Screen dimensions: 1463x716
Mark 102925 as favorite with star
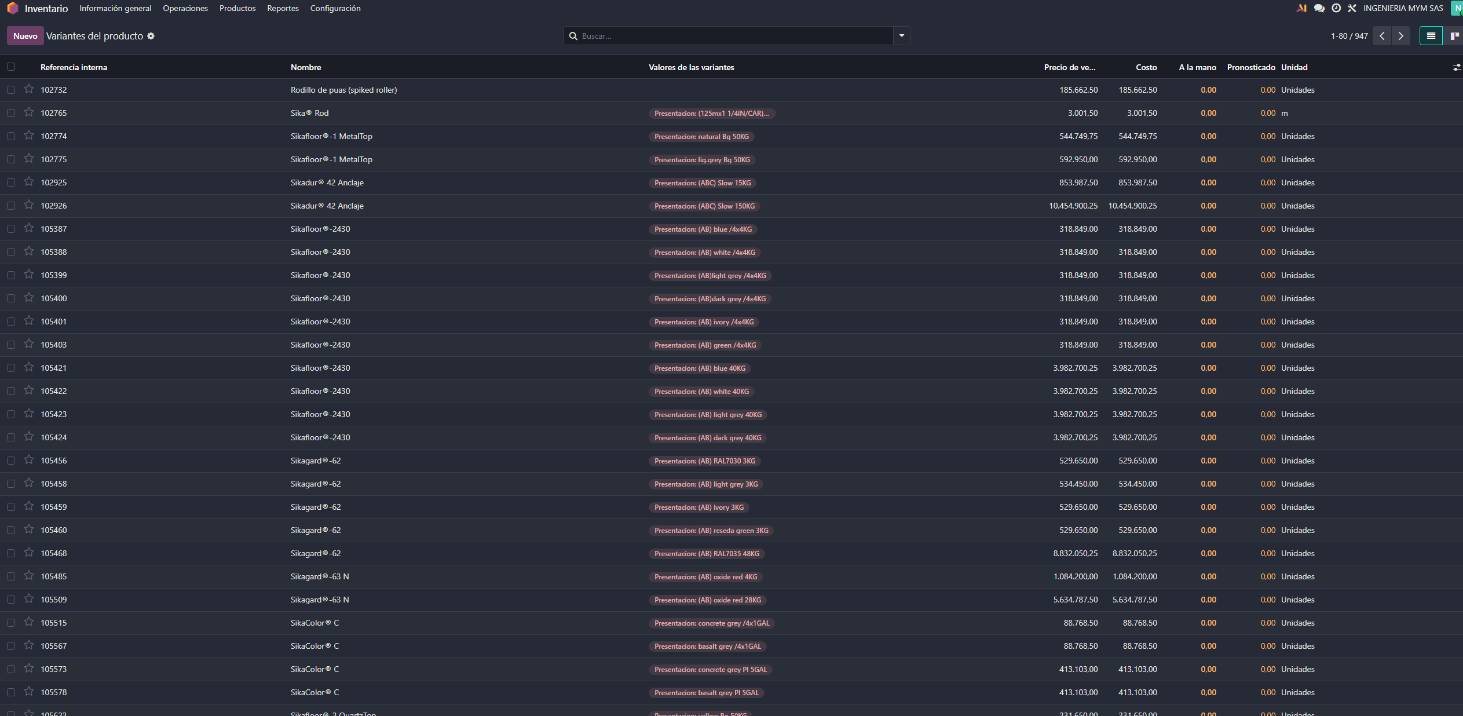coord(29,182)
